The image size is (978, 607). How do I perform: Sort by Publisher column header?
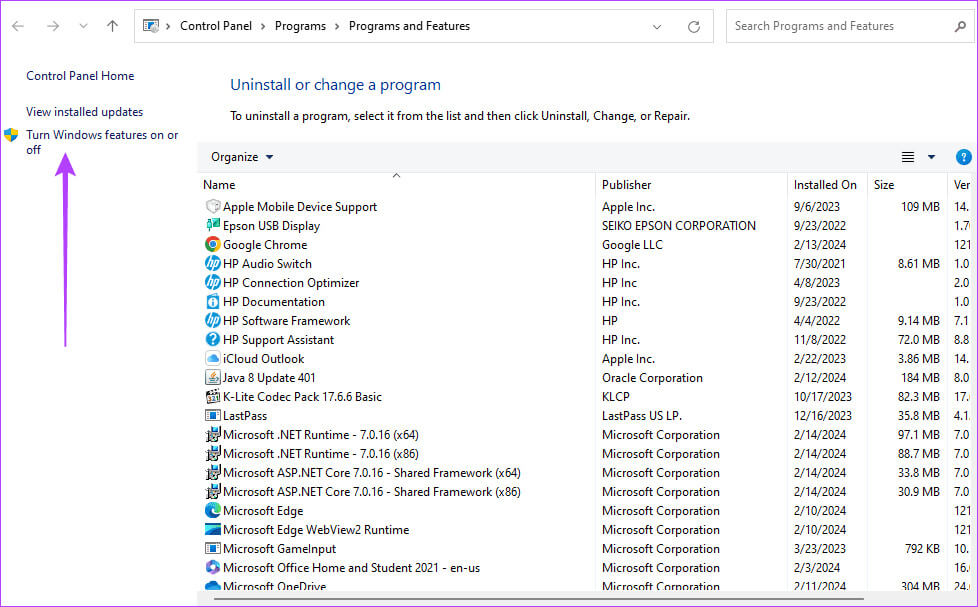626,185
